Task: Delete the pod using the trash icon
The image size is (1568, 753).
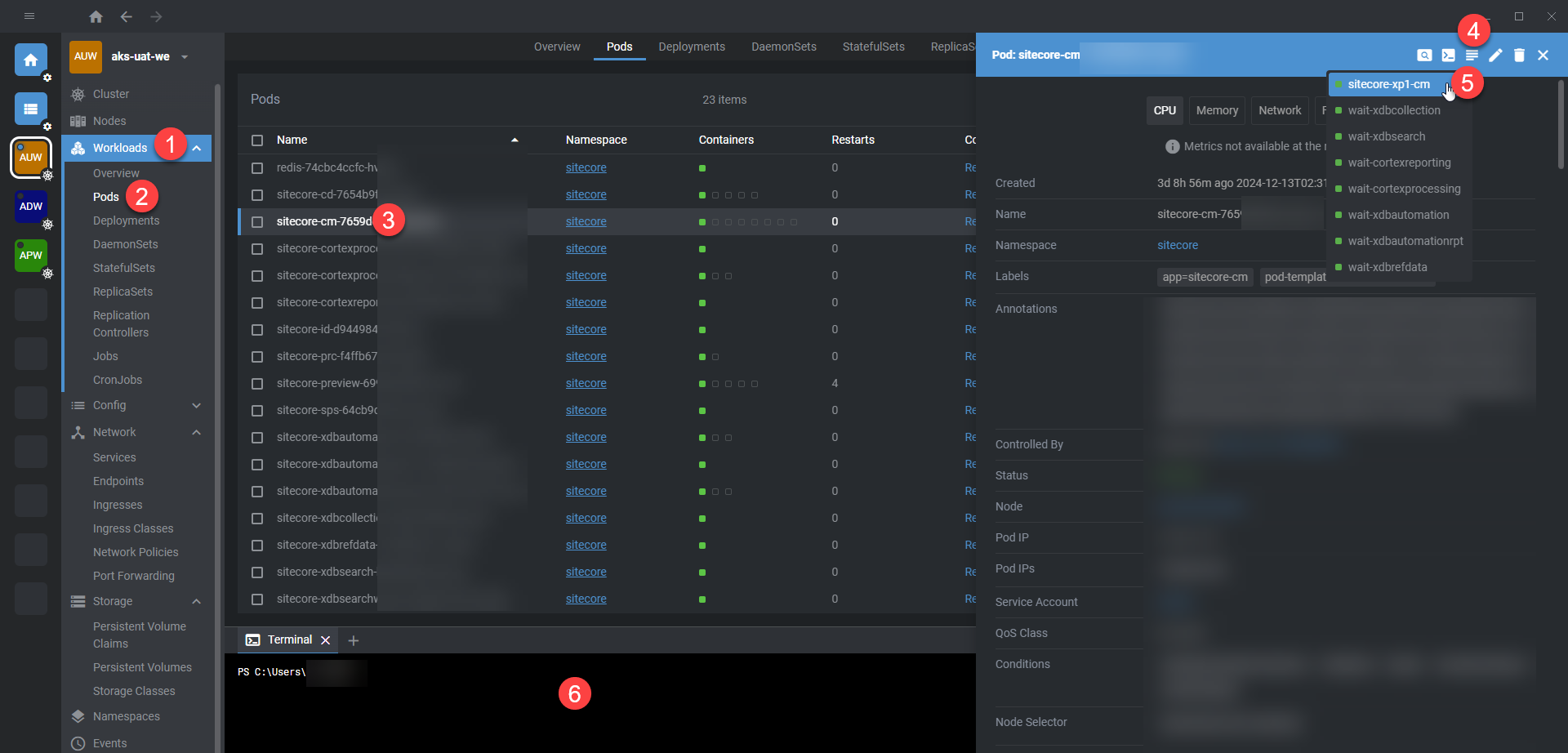Action: 1520,55
